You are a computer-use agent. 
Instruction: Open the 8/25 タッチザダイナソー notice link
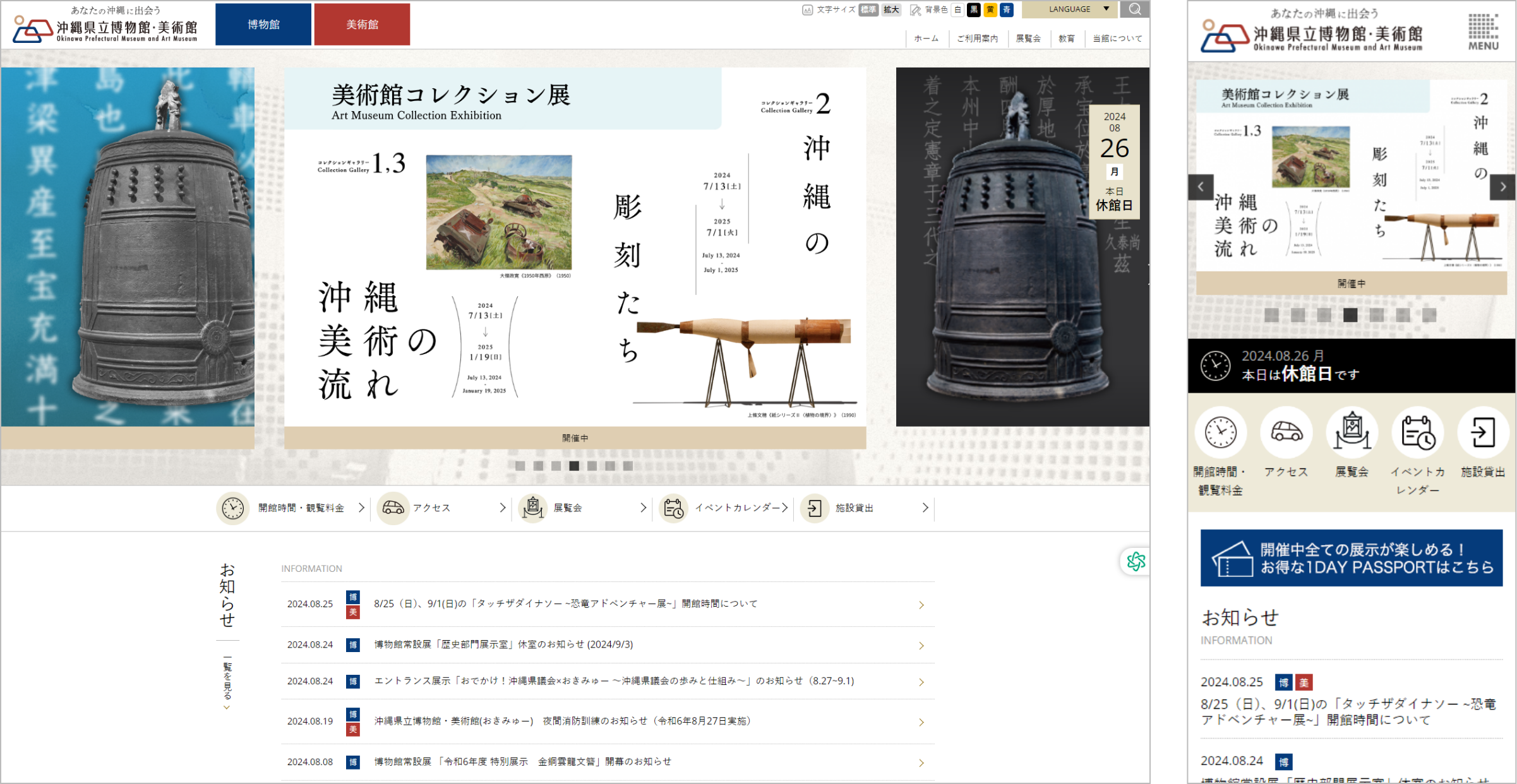pos(566,603)
